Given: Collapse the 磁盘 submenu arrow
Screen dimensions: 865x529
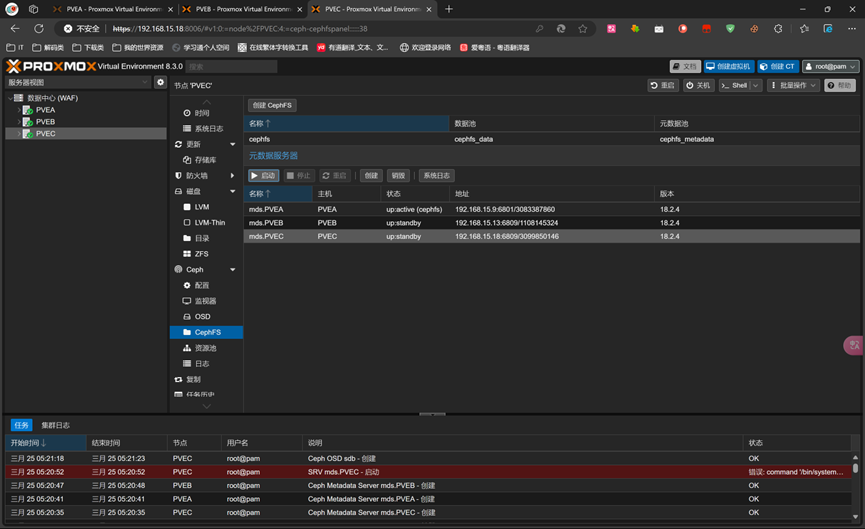Looking at the screenshot, I should pyautogui.click(x=232, y=191).
